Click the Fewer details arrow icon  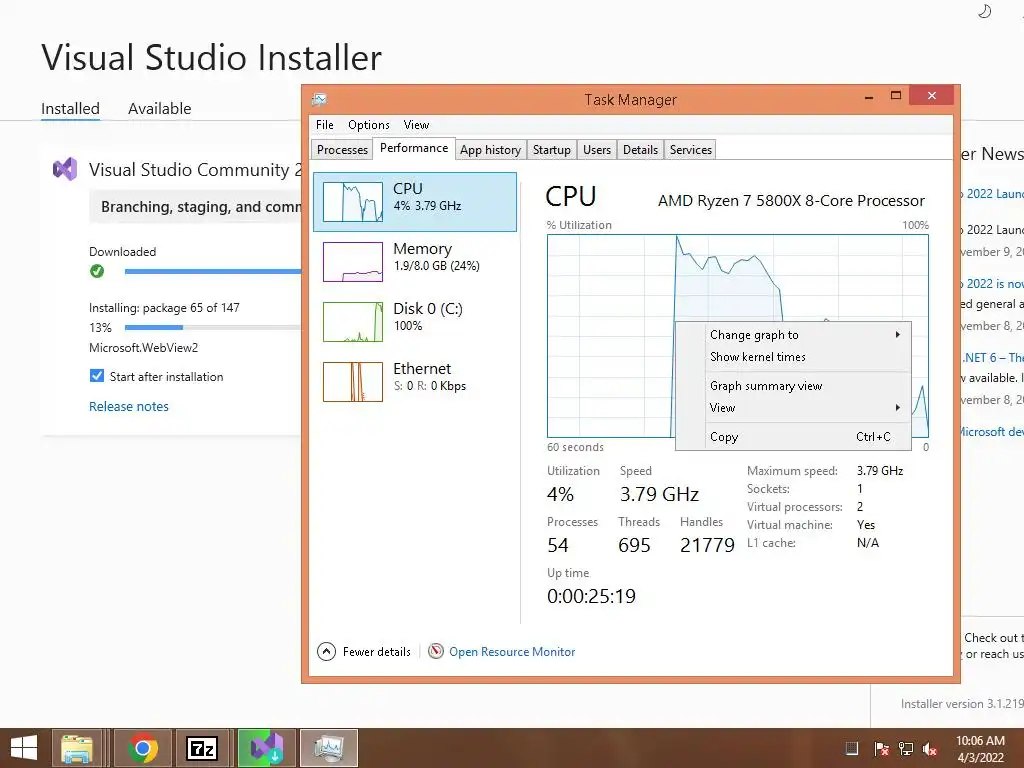click(327, 651)
